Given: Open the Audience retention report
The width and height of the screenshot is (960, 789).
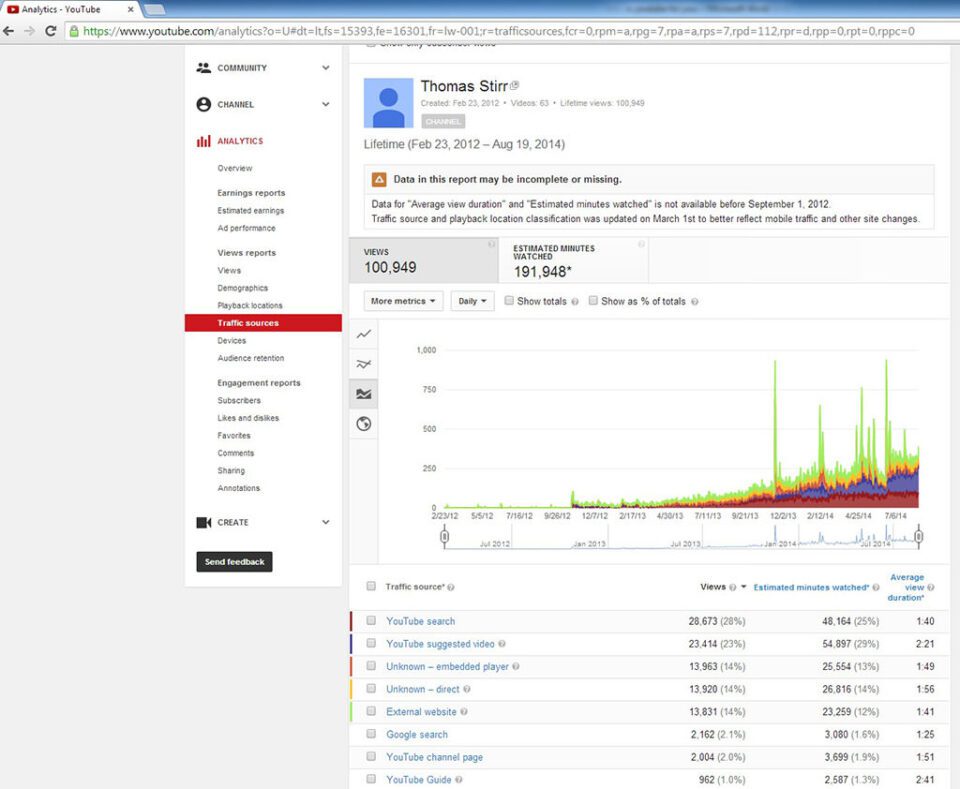Looking at the screenshot, I should tap(250, 358).
